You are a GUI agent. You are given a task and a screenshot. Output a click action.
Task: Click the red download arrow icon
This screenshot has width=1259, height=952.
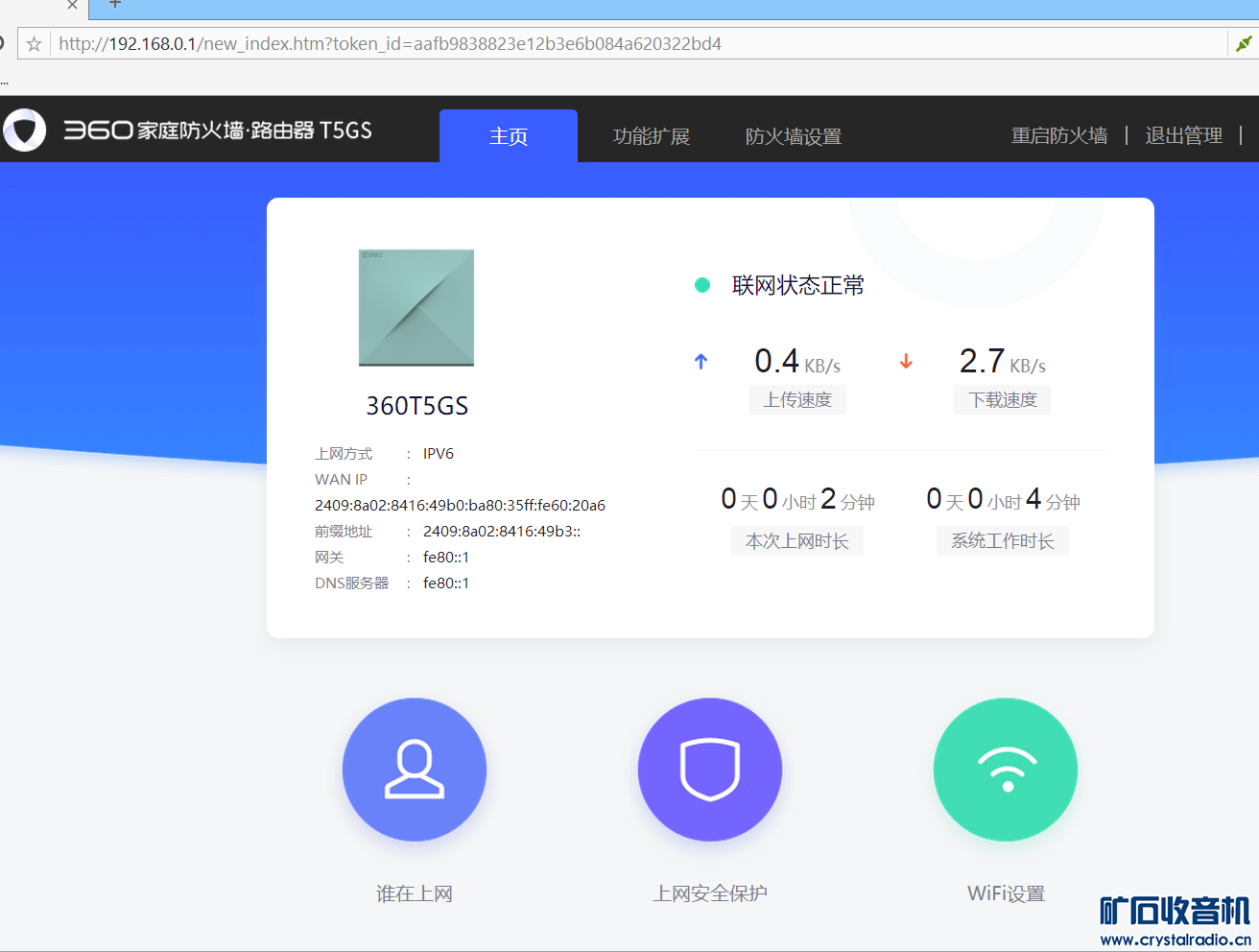click(x=906, y=362)
